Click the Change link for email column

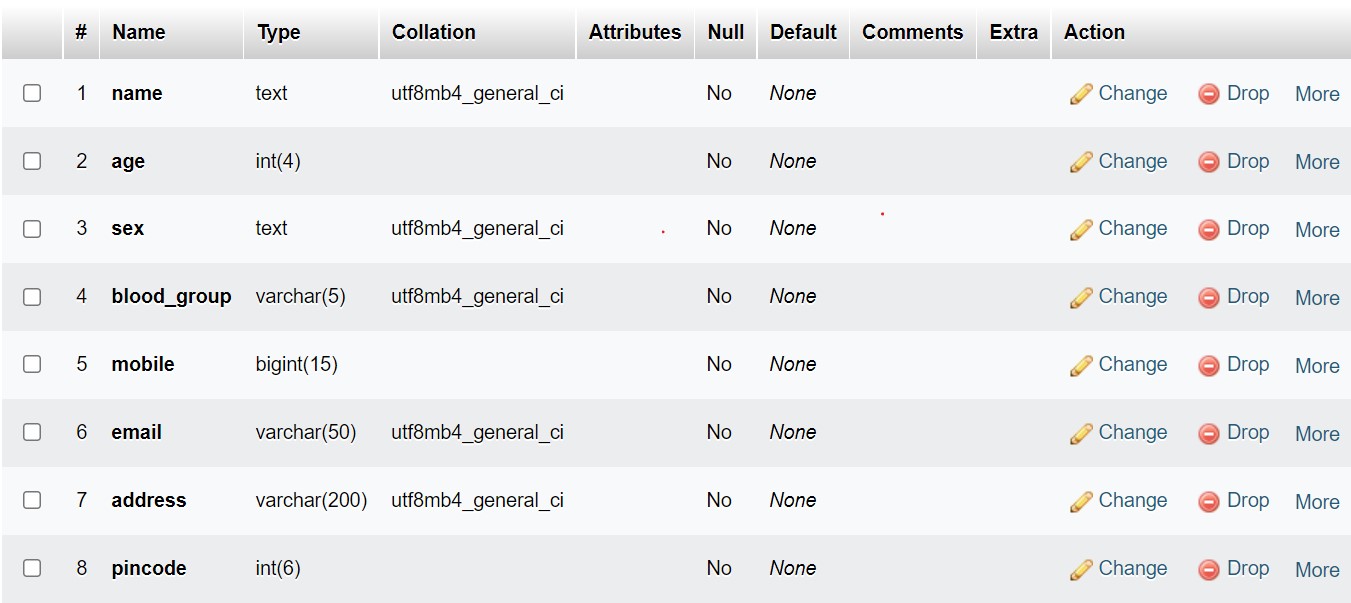[x=1132, y=433]
